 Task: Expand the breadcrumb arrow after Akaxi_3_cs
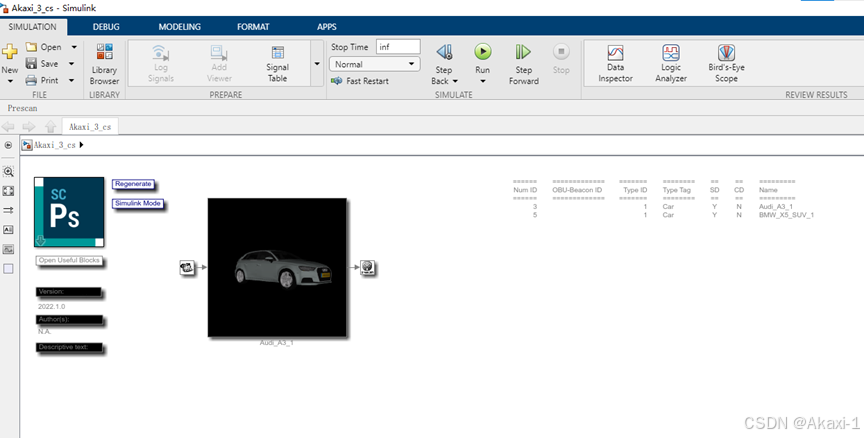[x=82, y=145]
